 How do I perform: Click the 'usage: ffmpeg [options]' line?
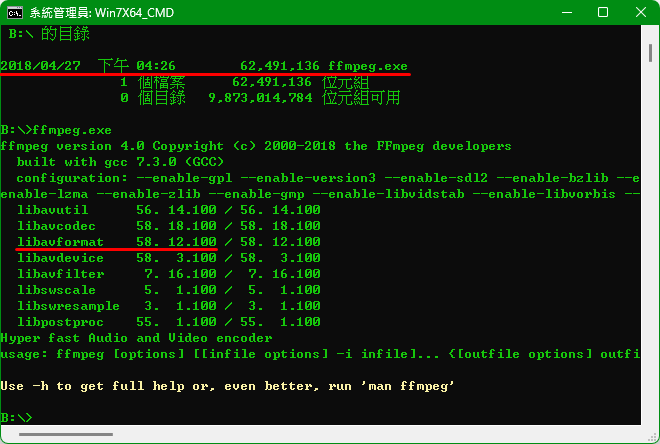tap(320, 354)
